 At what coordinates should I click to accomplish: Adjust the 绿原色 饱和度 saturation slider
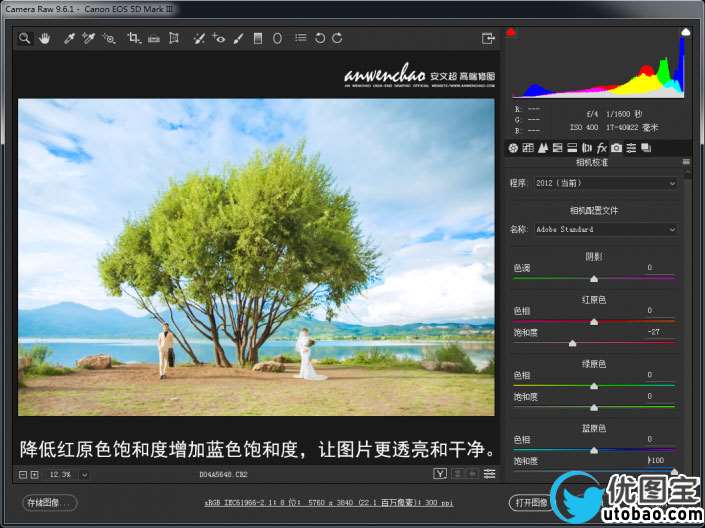[594, 408]
